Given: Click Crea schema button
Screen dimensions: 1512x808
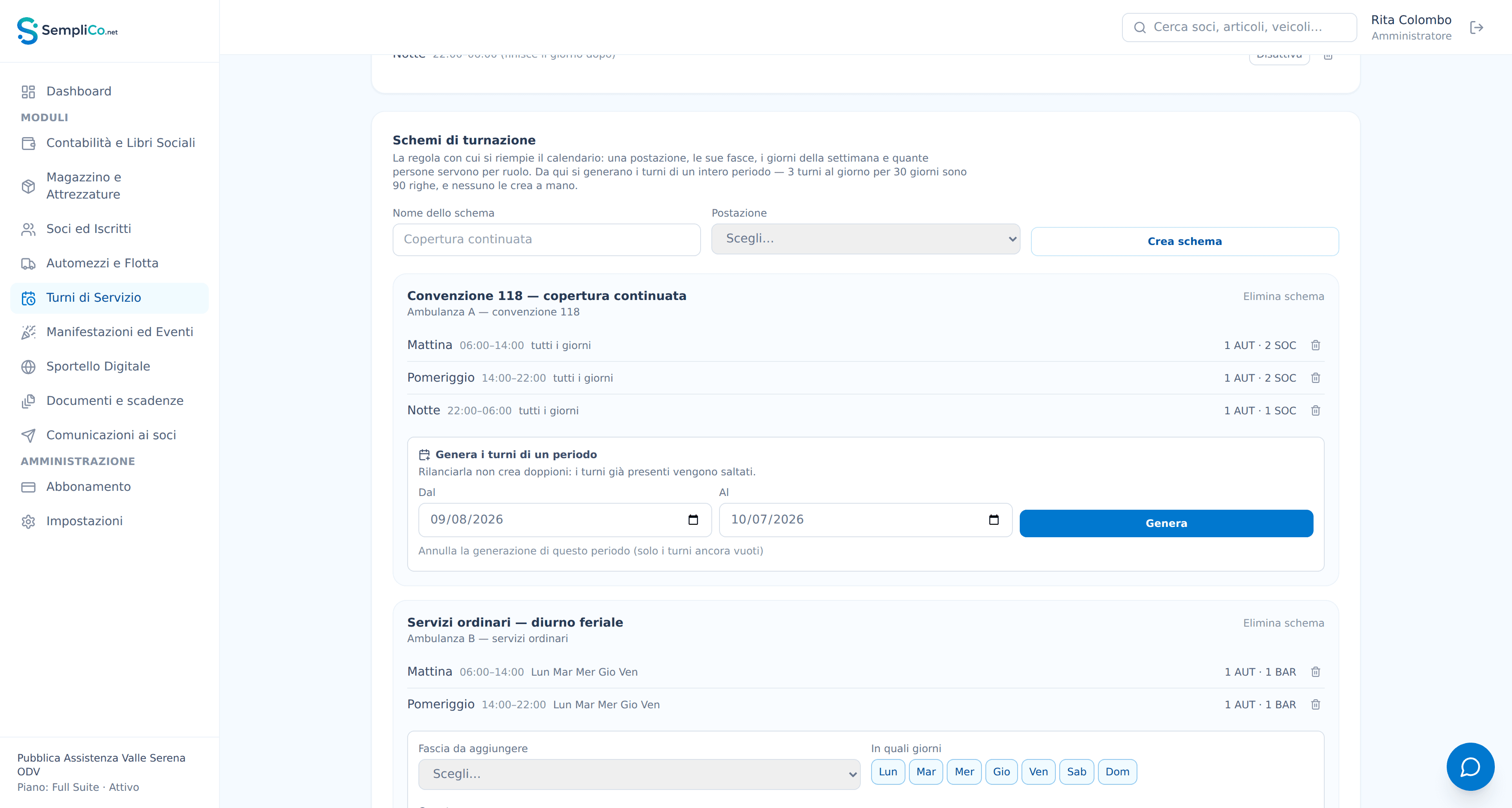Looking at the screenshot, I should 1185,242.
